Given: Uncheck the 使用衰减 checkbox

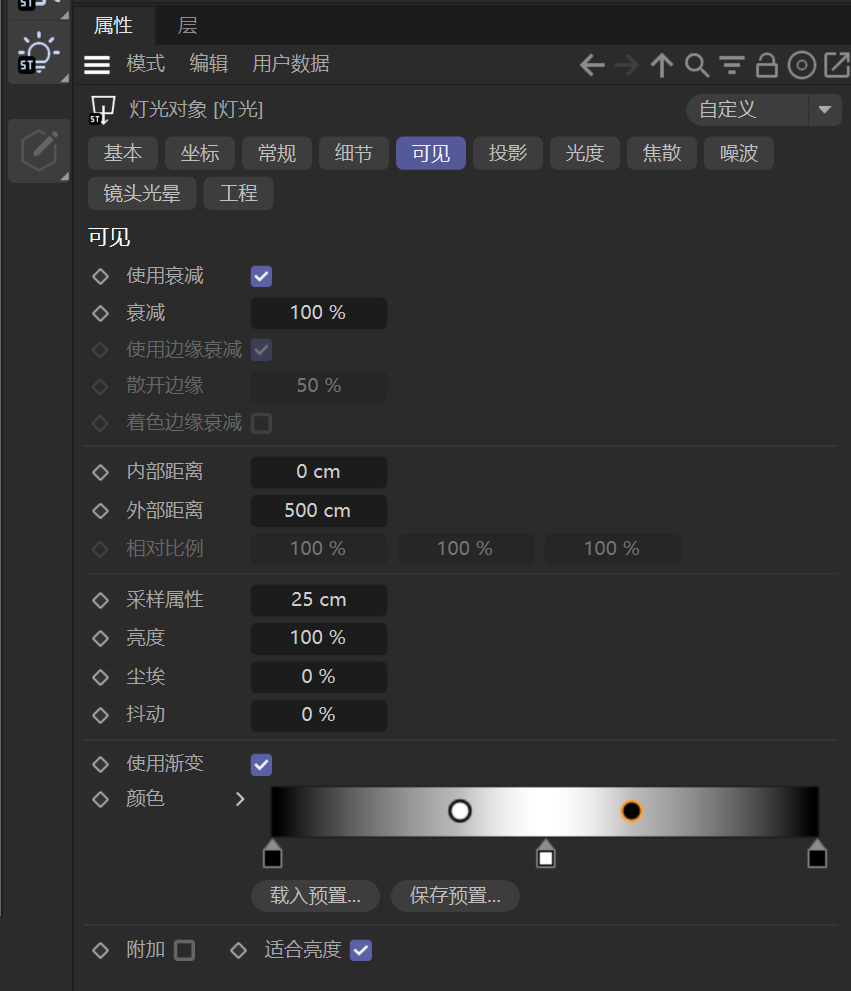Looking at the screenshot, I should click(261, 277).
